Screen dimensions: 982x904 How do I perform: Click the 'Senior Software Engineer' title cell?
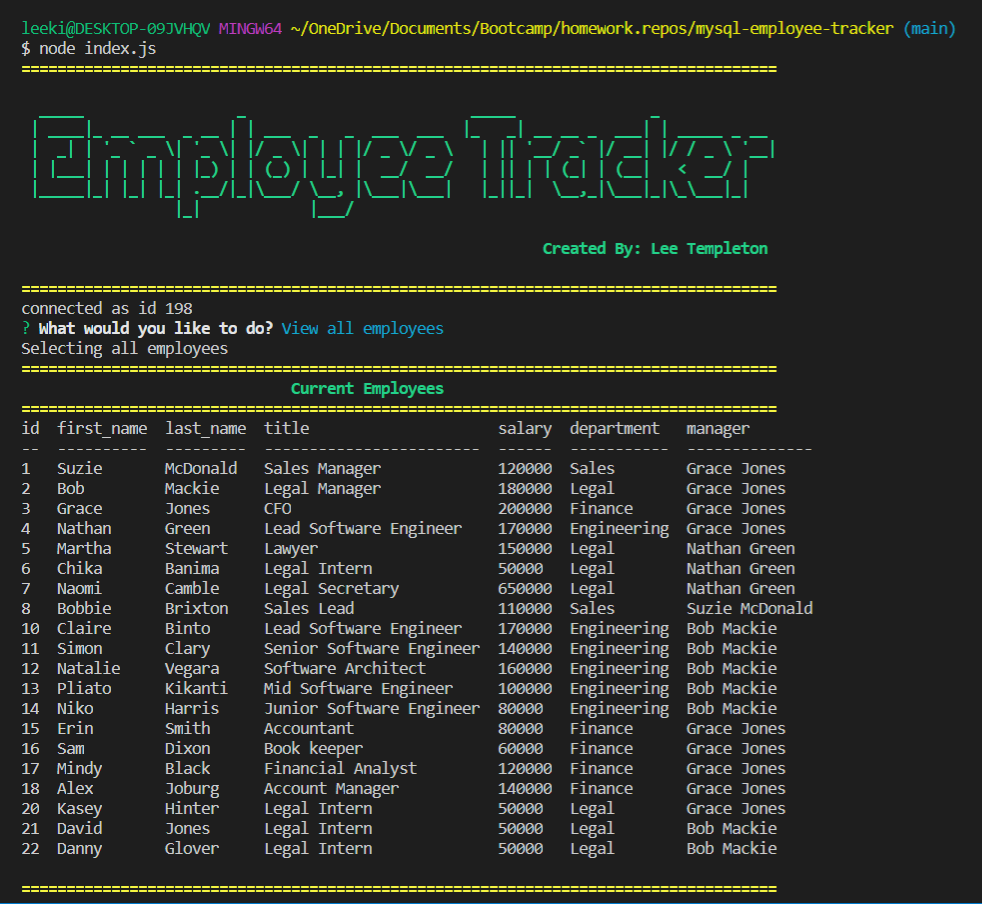[x=372, y=648]
